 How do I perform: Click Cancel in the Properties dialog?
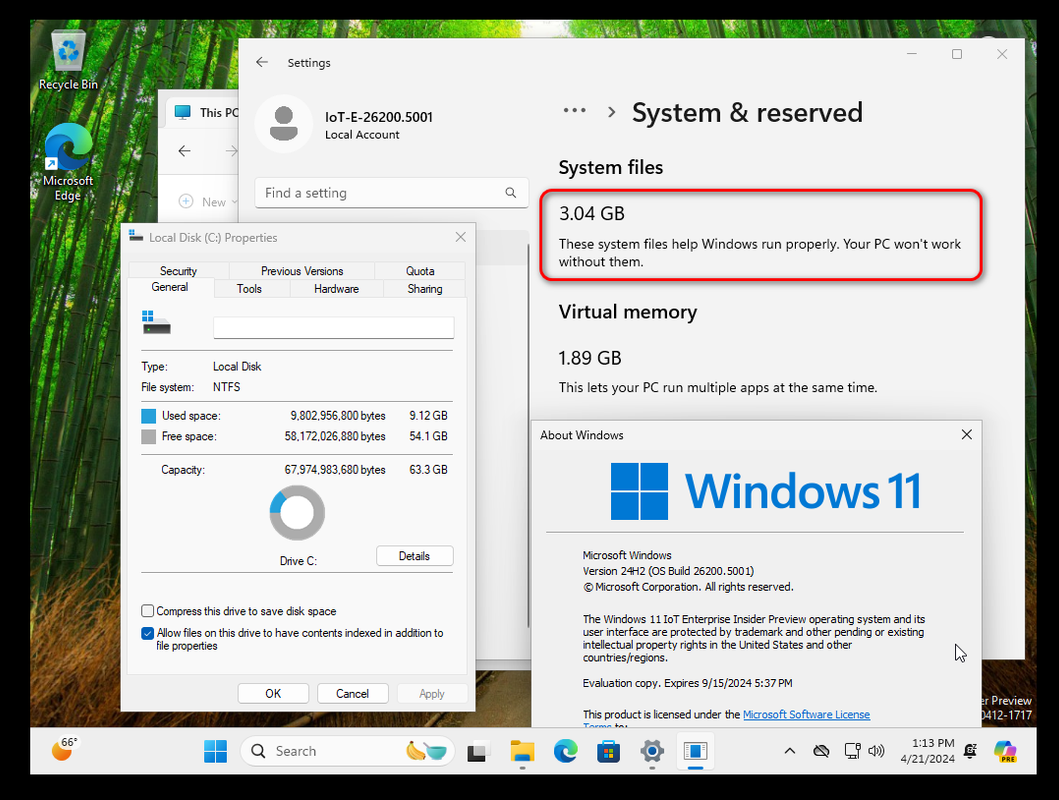pyautogui.click(x=353, y=693)
